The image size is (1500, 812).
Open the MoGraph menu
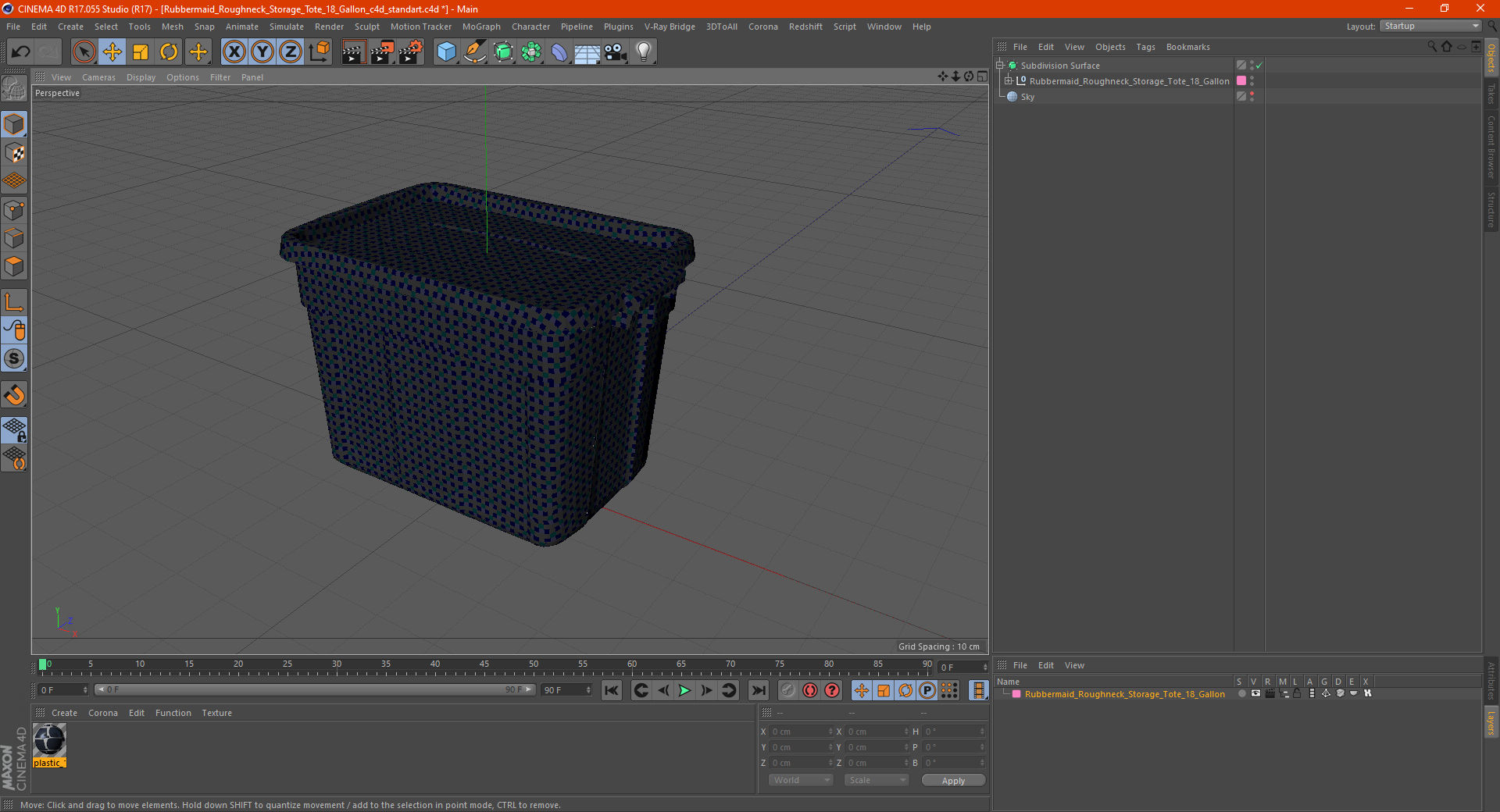tap(481, 27)
